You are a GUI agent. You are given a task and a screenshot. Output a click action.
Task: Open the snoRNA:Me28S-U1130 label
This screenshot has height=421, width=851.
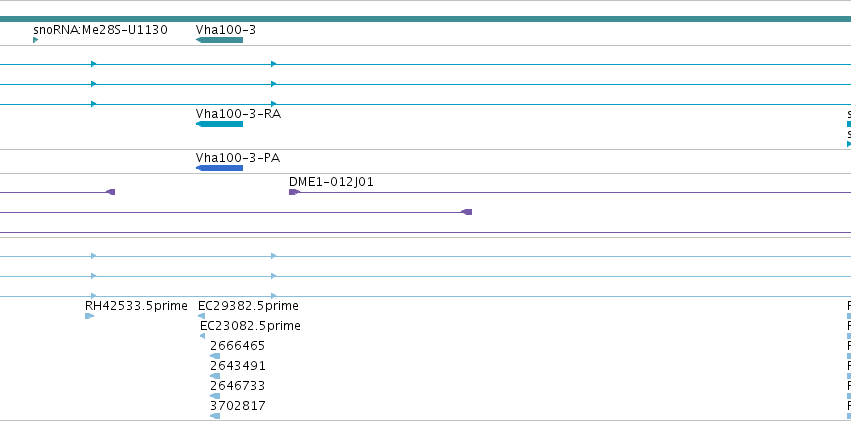(x=100, y=30)
